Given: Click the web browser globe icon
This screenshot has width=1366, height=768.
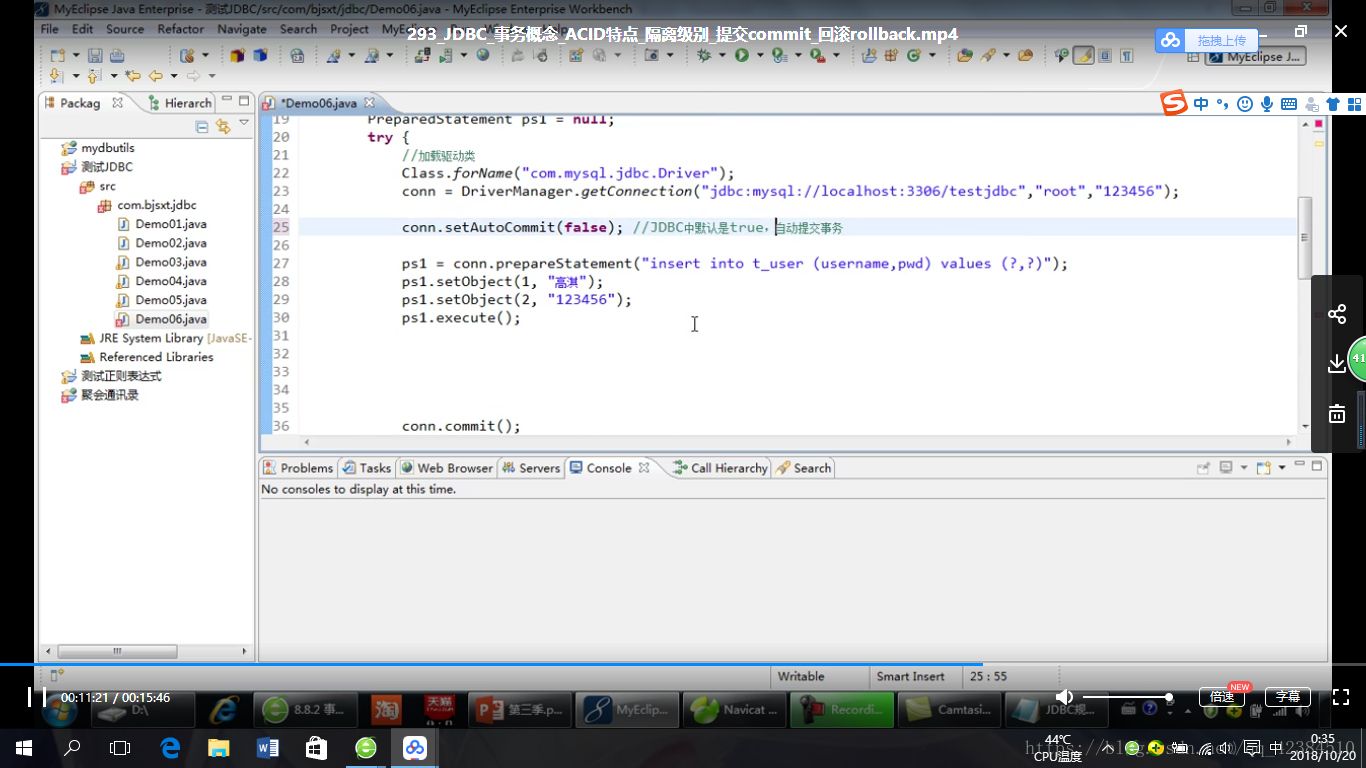Looking at the screenshot, I should [483, 56].
